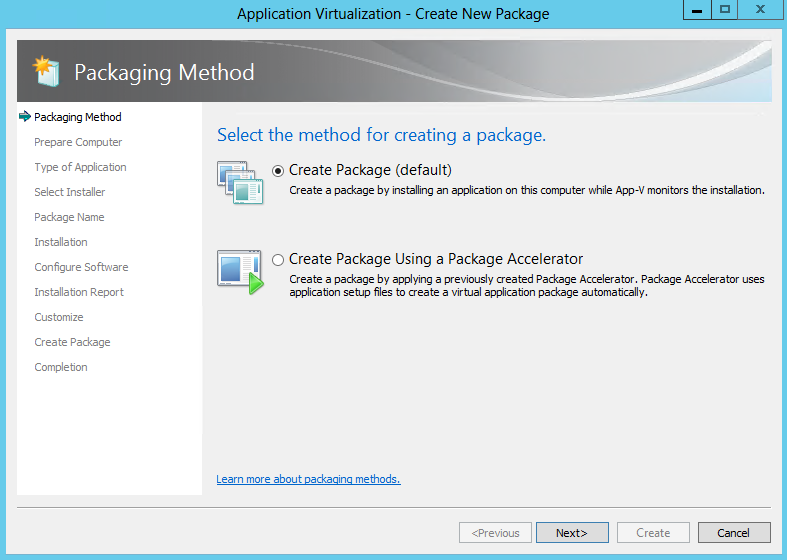Maximize the Create New Package window
The width and height of the screenshot is (787, 560).
point(725,10)
